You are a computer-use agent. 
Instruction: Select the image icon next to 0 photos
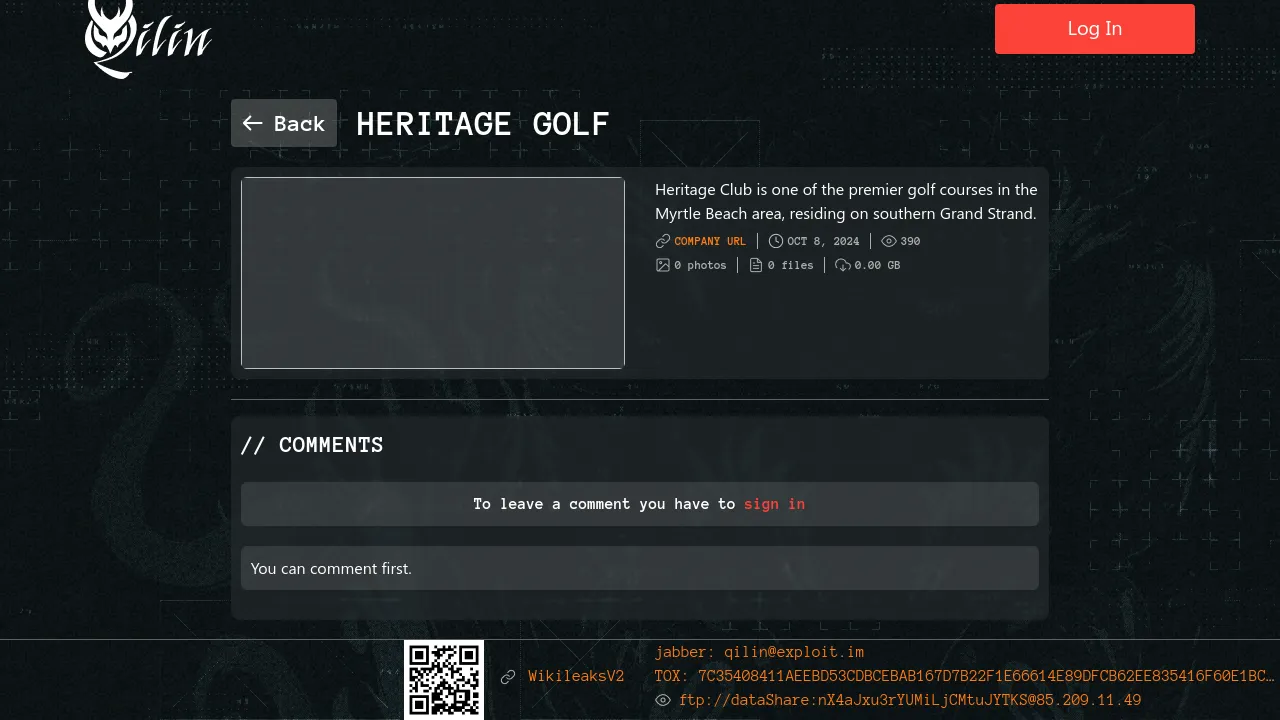coord(663,265)
